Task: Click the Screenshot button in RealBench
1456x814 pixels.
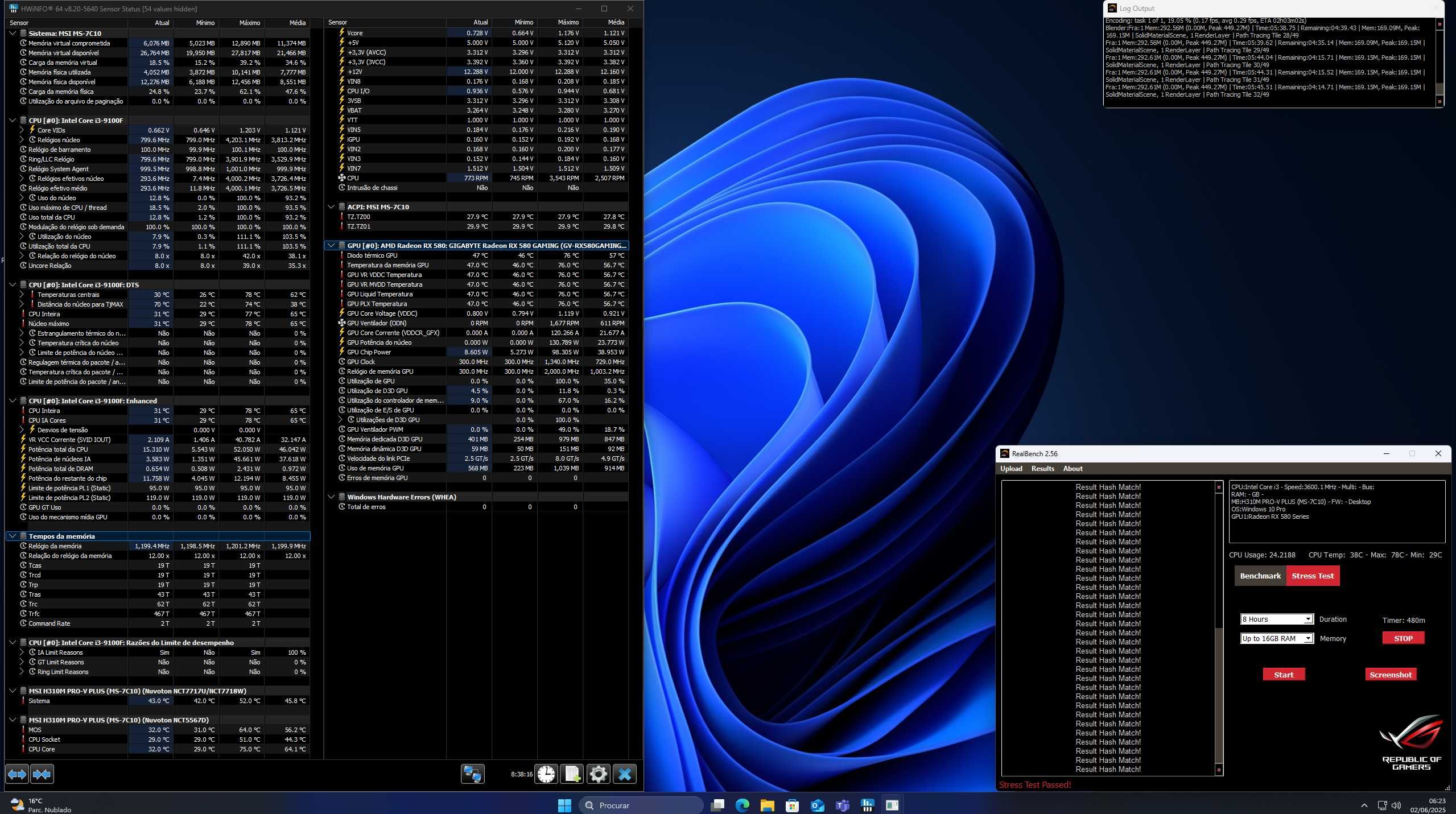Action: click(x=1391, y=675)
